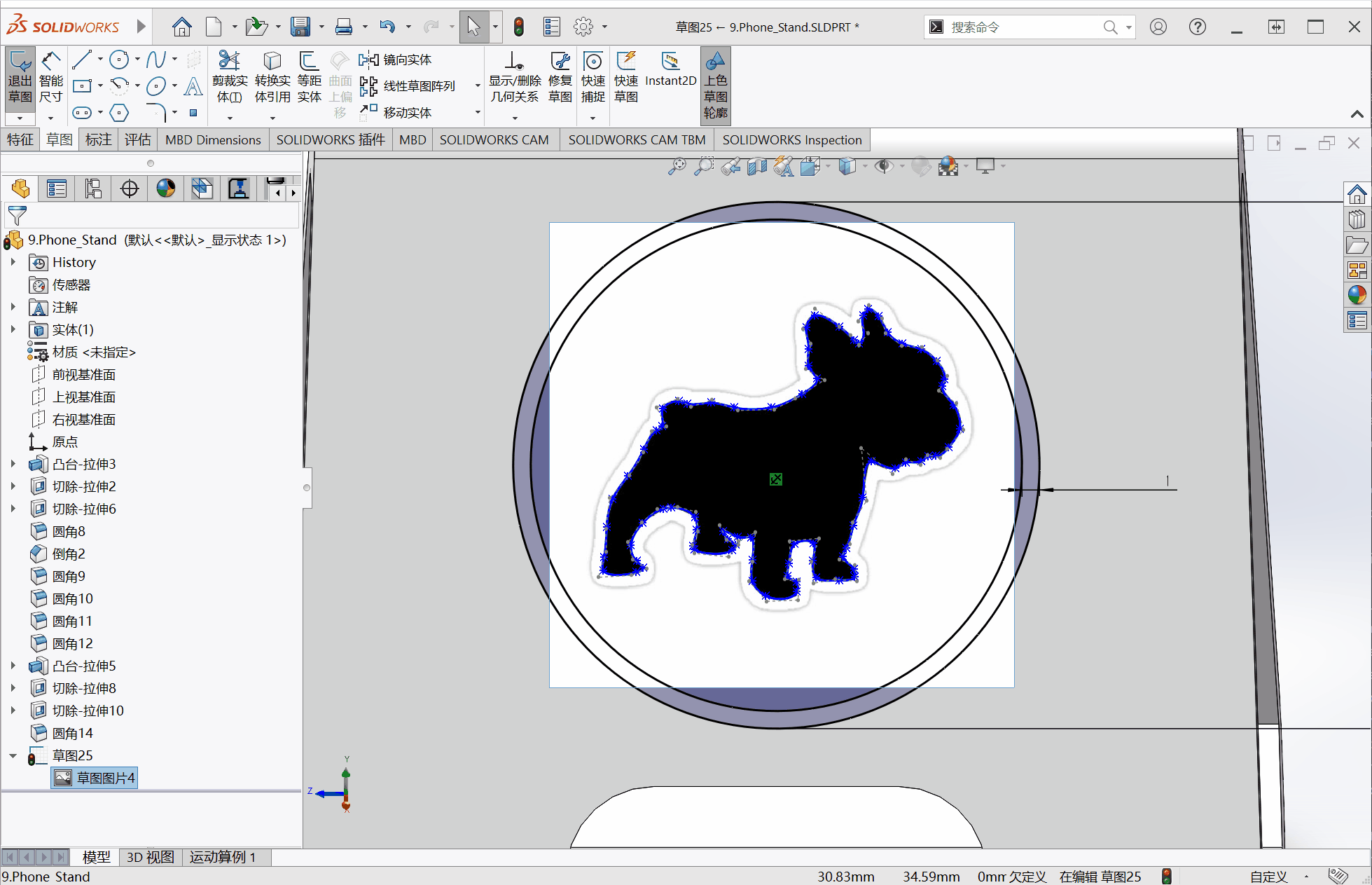Click the Section View icon in view toolbar
This screenshot has height=885, width=1372.
point(756,166)
